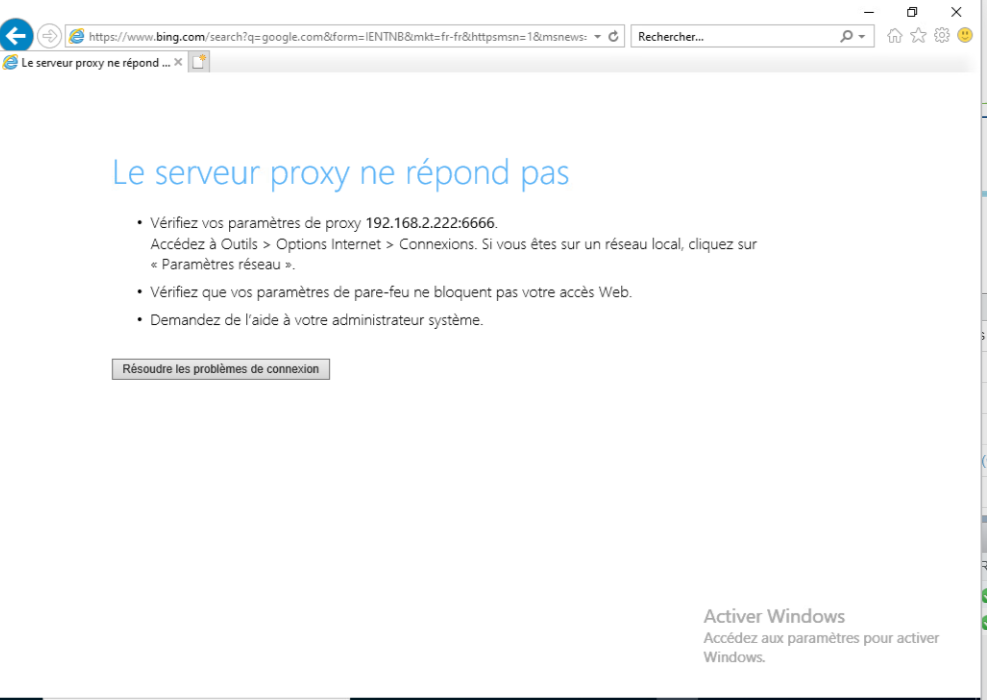Image resolution: width=987 pixels, height=700 pixels.
Task: Click 'Résoudre les problèmes de connexion' button
Action: [x=220, y=369]
